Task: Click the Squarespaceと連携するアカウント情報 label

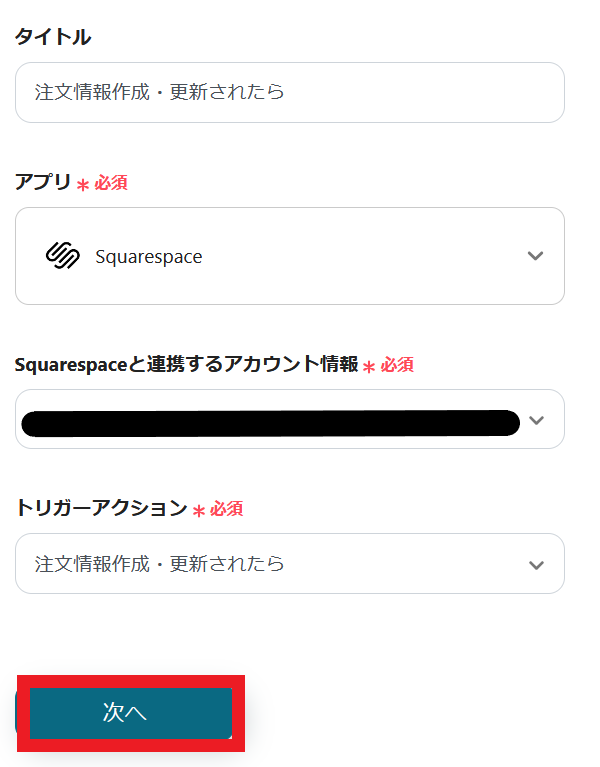Action: tap(186, 365)
